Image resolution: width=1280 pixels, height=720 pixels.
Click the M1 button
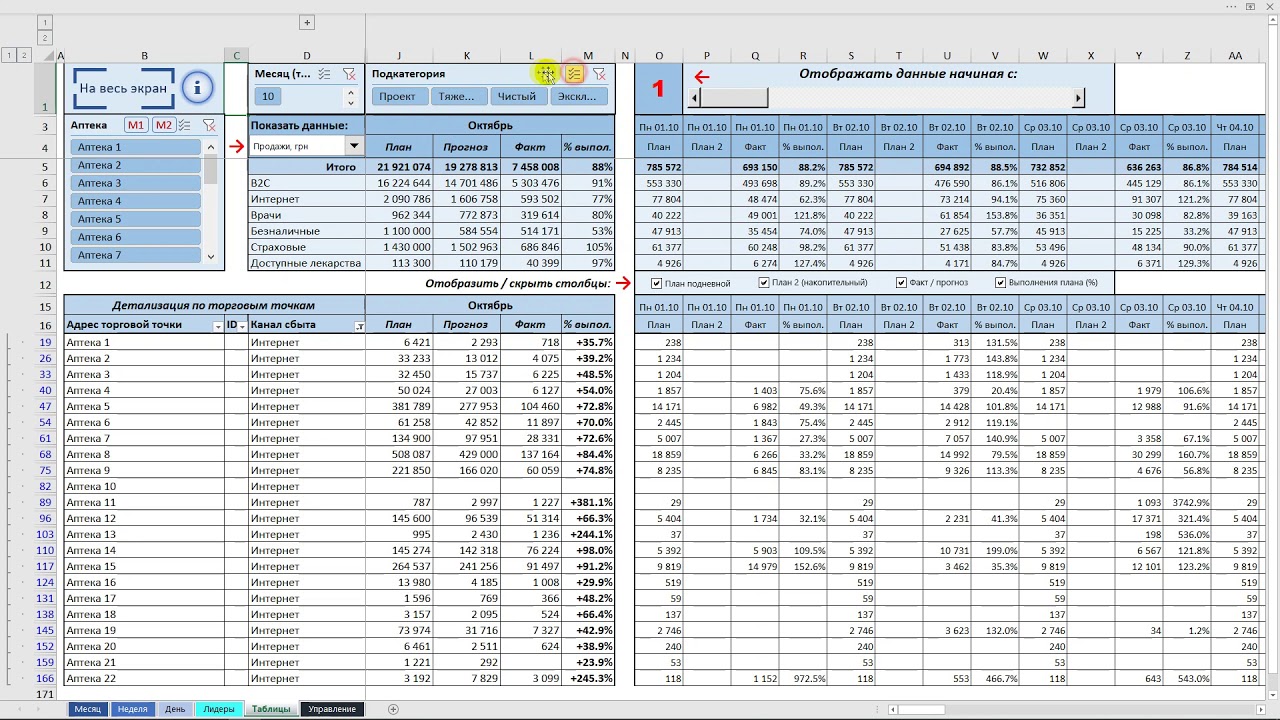136,125
